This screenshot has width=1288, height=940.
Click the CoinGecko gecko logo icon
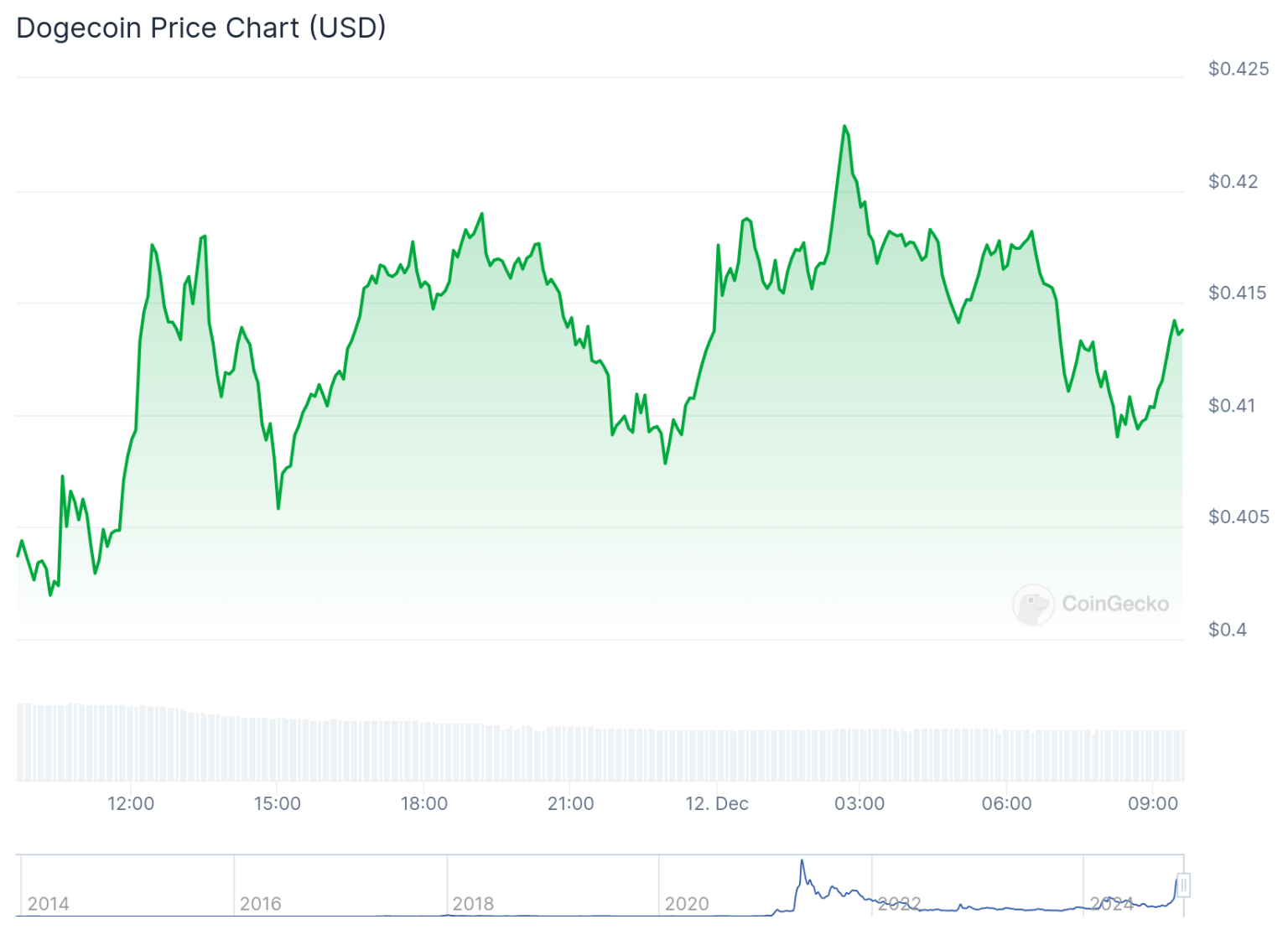coord(1033,605)
